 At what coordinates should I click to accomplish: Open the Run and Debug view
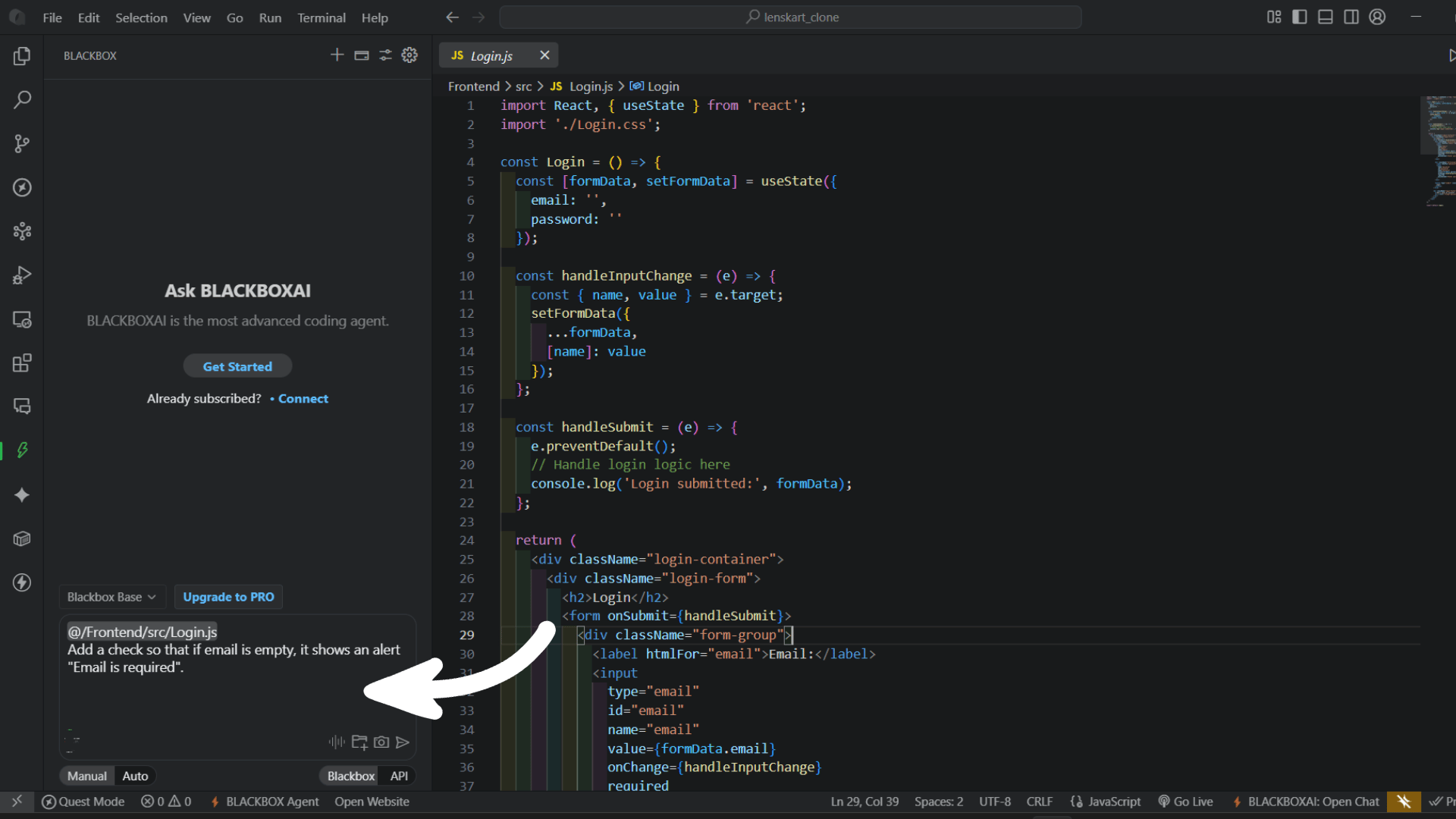click(22, 275)
